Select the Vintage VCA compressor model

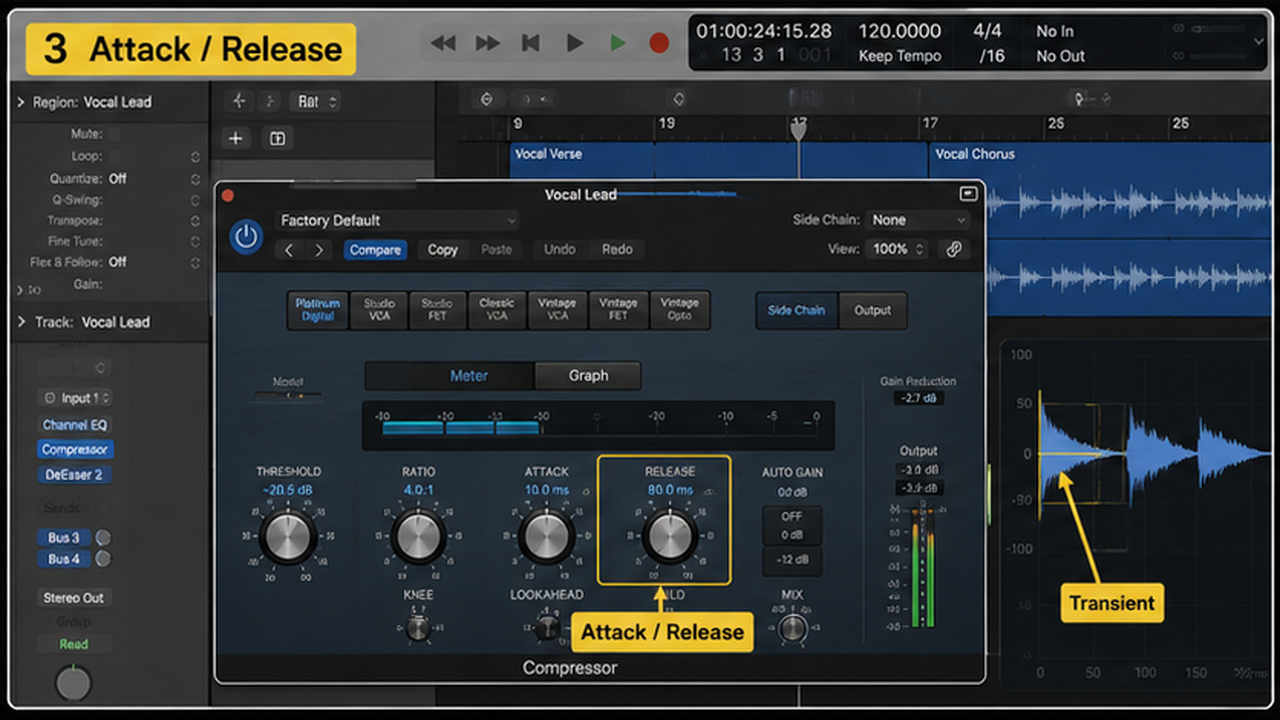[557, 309]
